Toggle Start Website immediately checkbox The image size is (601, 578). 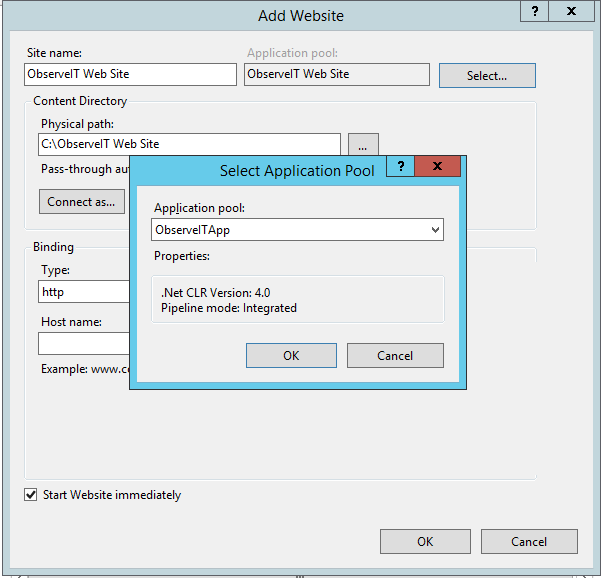pyautogui.click(x=31, y=495)
